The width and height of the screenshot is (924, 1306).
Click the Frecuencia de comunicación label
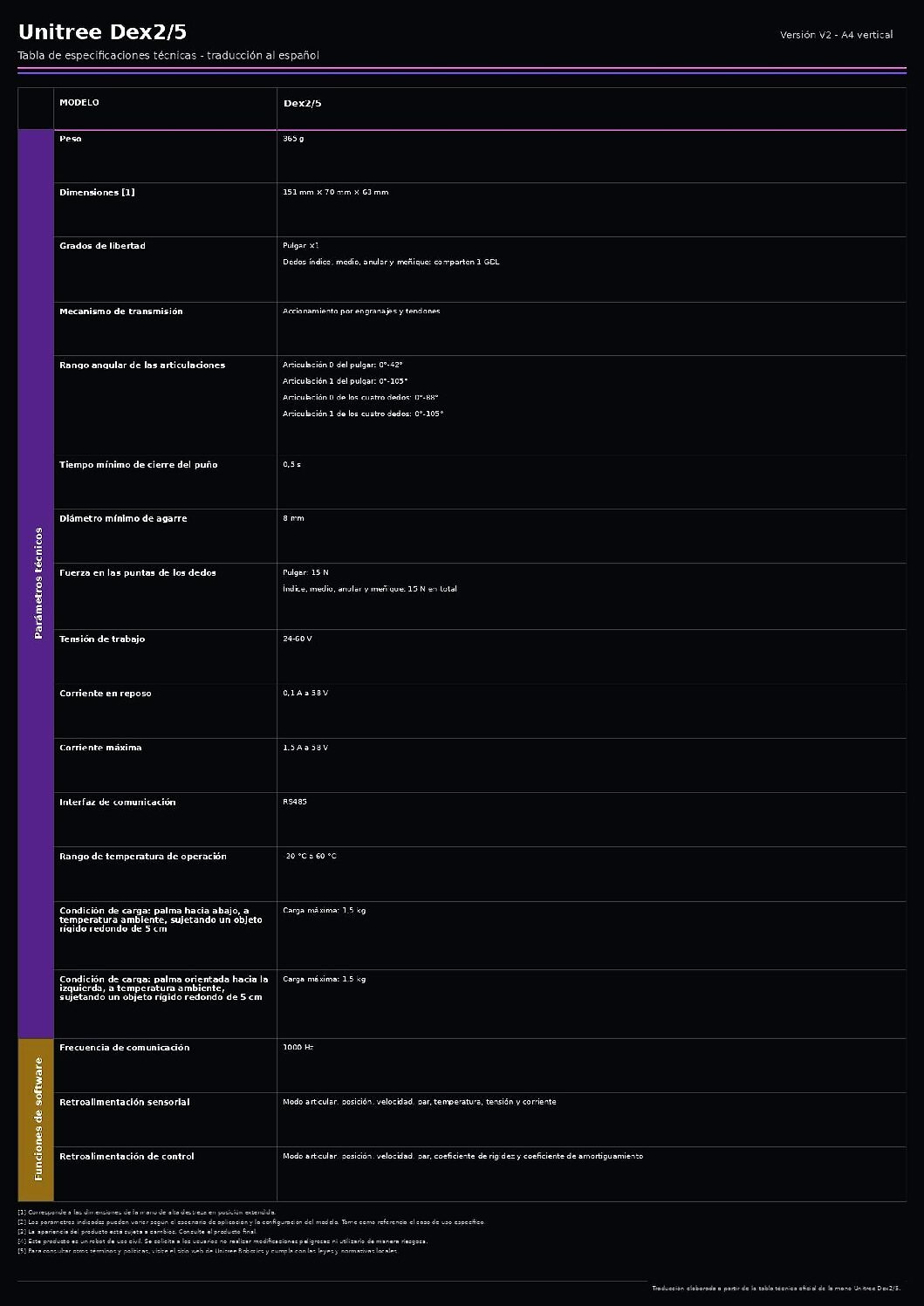(x=125, y=1048)
